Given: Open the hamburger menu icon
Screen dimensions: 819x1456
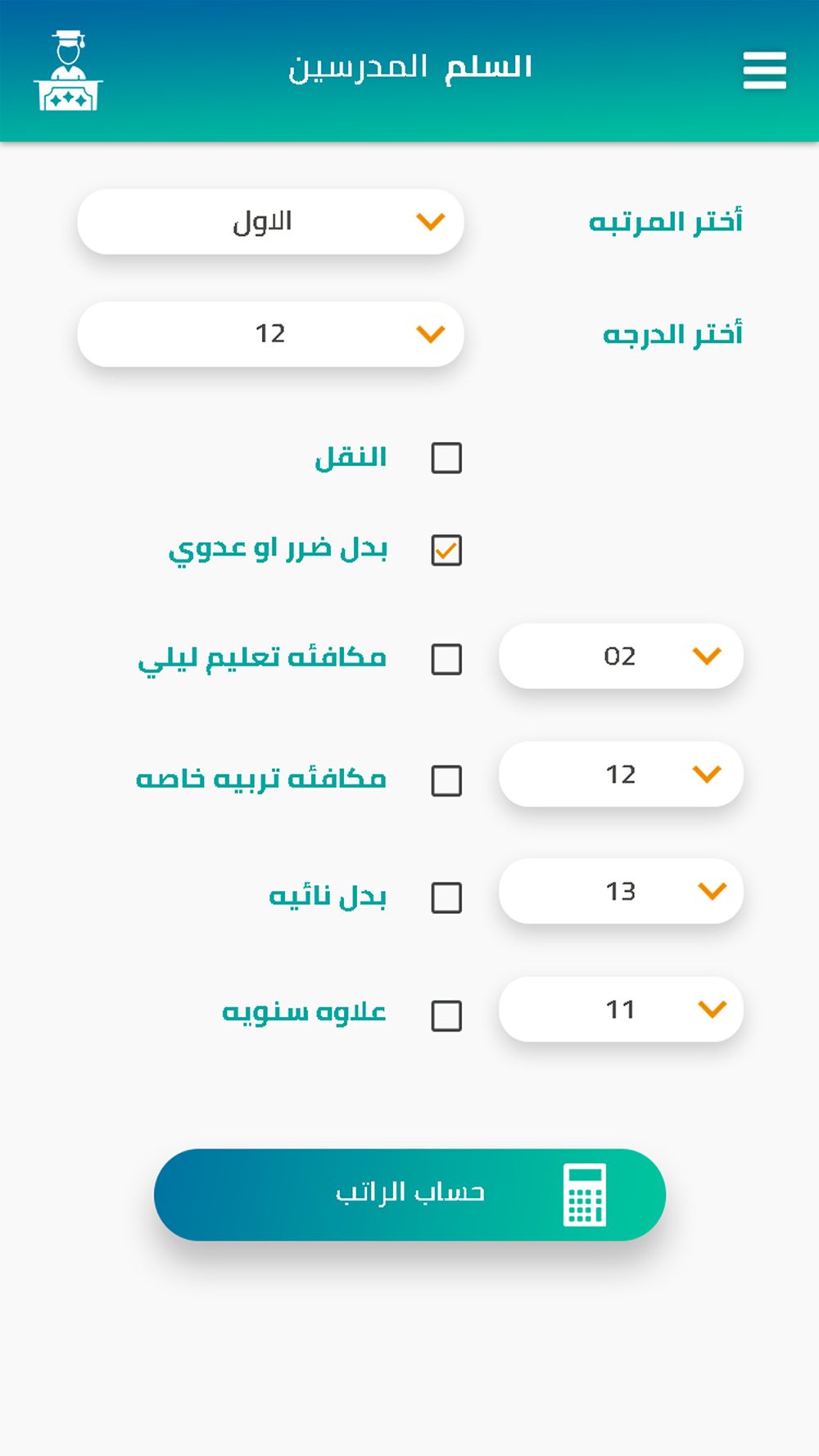Looking at the screenshot, I should pyautogui.click(x=764, y=70).
